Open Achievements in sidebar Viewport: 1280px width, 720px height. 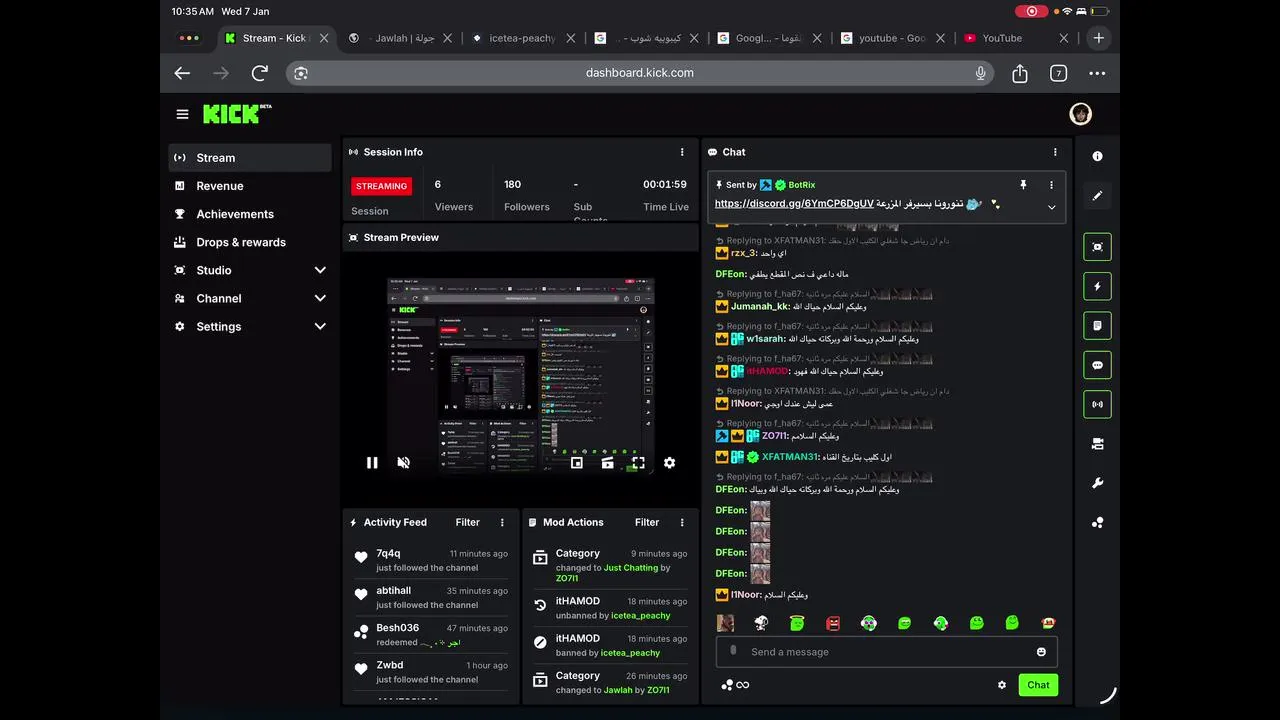[250, 214]
